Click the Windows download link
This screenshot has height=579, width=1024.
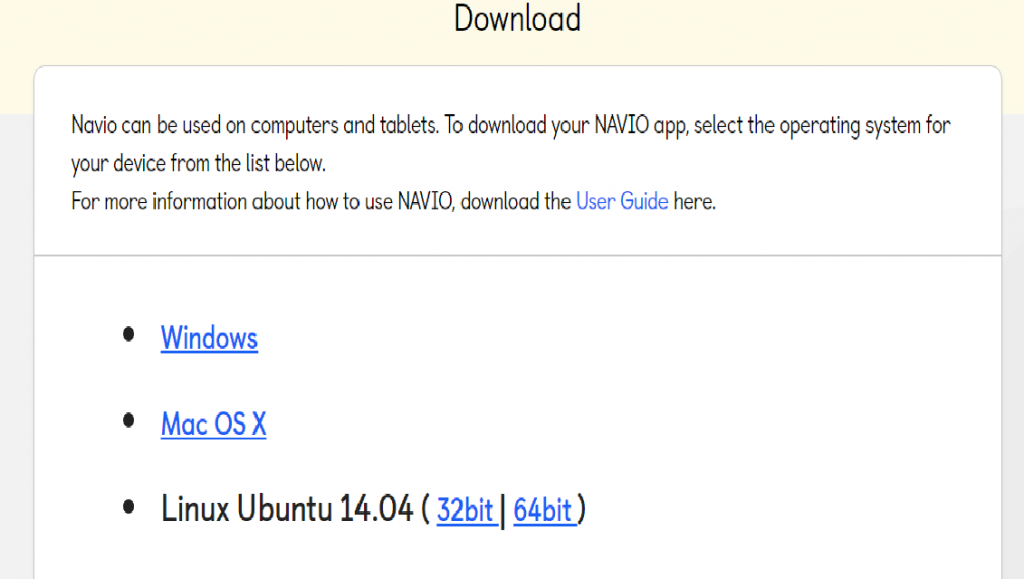(x=209, y=338)
